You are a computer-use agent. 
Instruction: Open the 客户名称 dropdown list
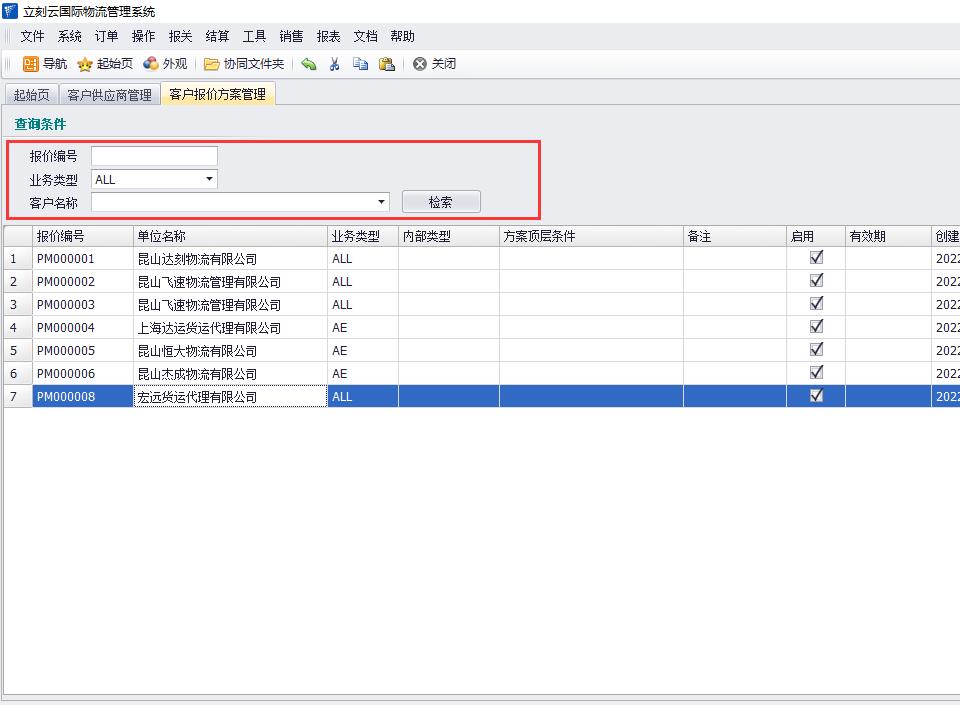tap(382, 202)
